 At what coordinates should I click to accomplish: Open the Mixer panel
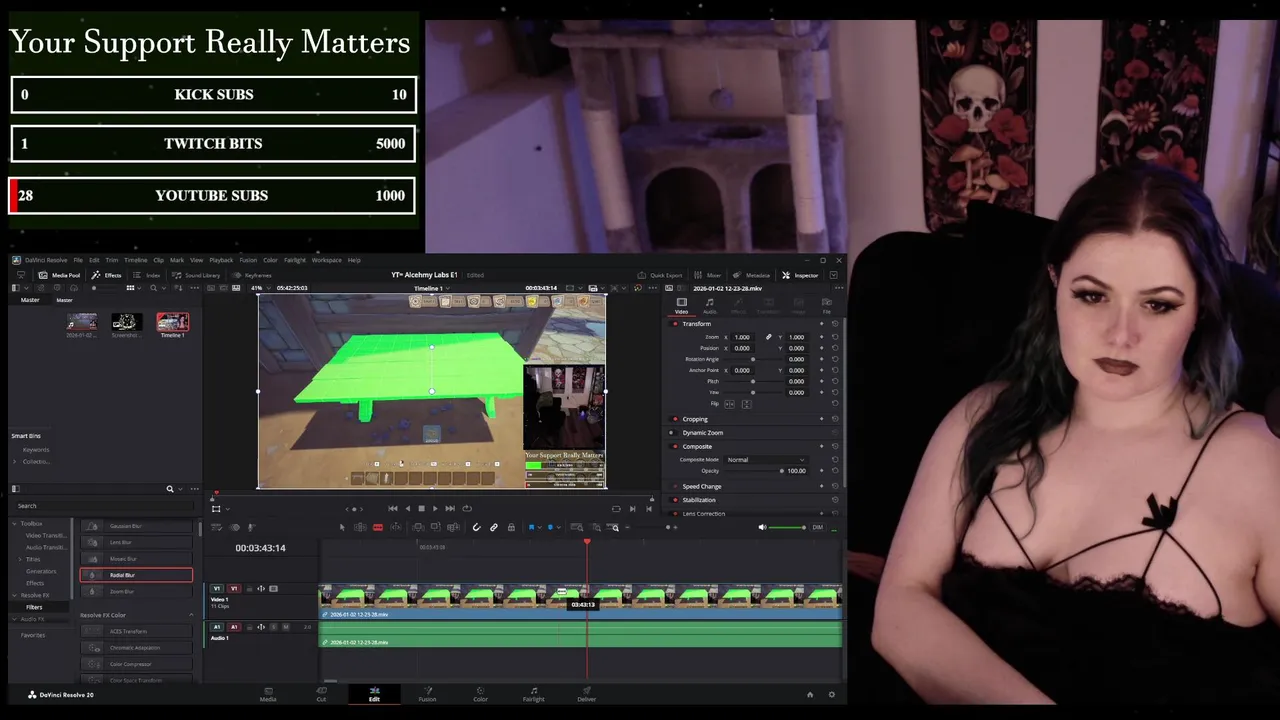[708, 275]
